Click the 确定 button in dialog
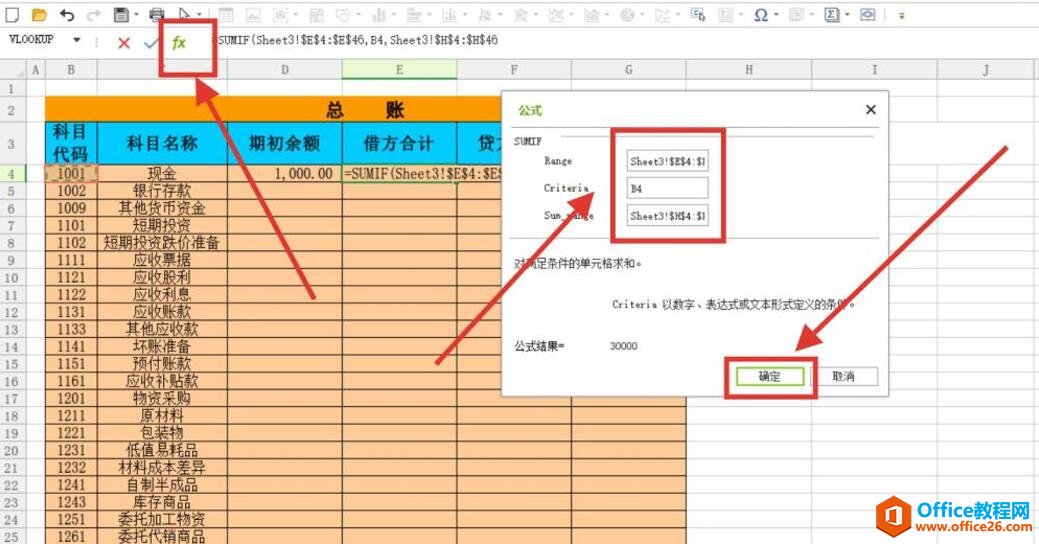Image resolution: width=1039 pixels, height=544 pixels. click(x=770, y=376)
